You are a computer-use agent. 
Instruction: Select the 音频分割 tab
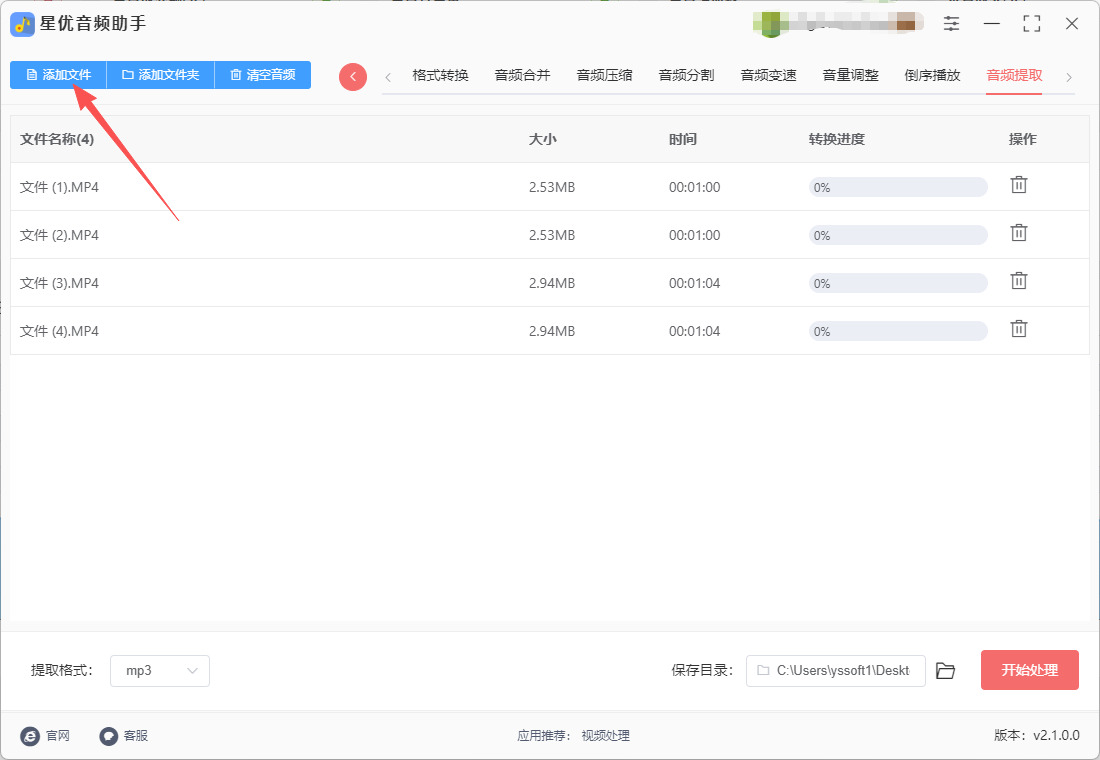click(686, 75)
